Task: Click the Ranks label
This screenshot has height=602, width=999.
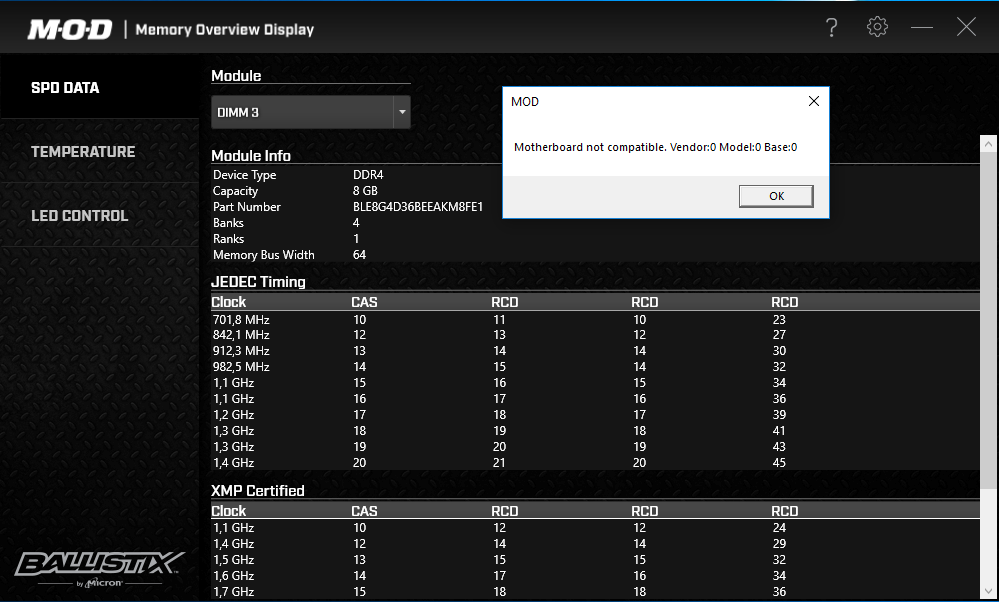Action: (x=228, y=239)
